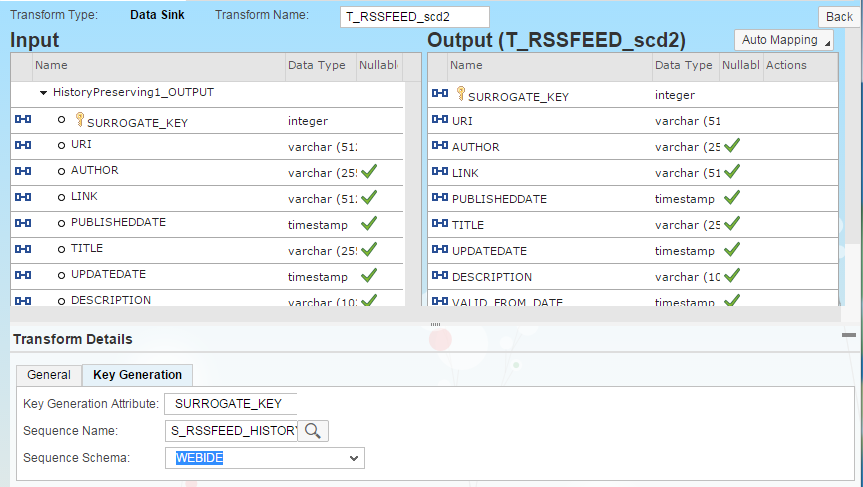Click connector icon for output LINK row
Viewport: 863px width, 487px height.
(439, 173)
